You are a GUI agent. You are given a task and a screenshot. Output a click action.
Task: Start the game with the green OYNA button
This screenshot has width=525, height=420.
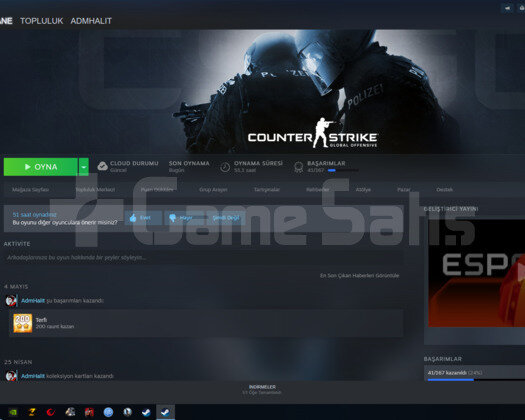click(x=41, y=167)
